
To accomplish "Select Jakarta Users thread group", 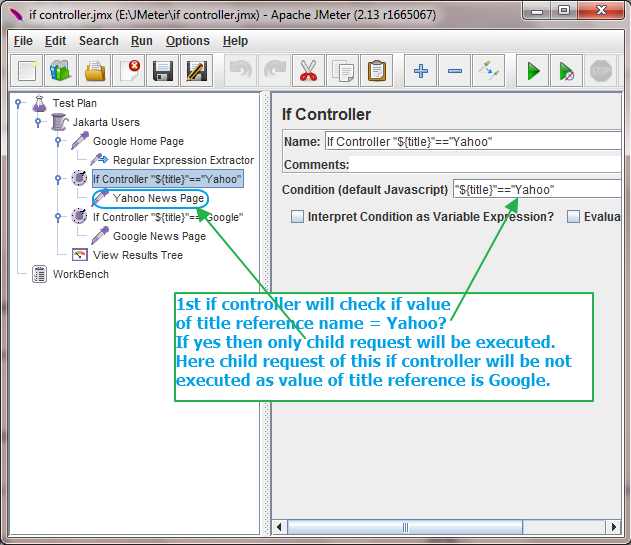I will 106,122.
